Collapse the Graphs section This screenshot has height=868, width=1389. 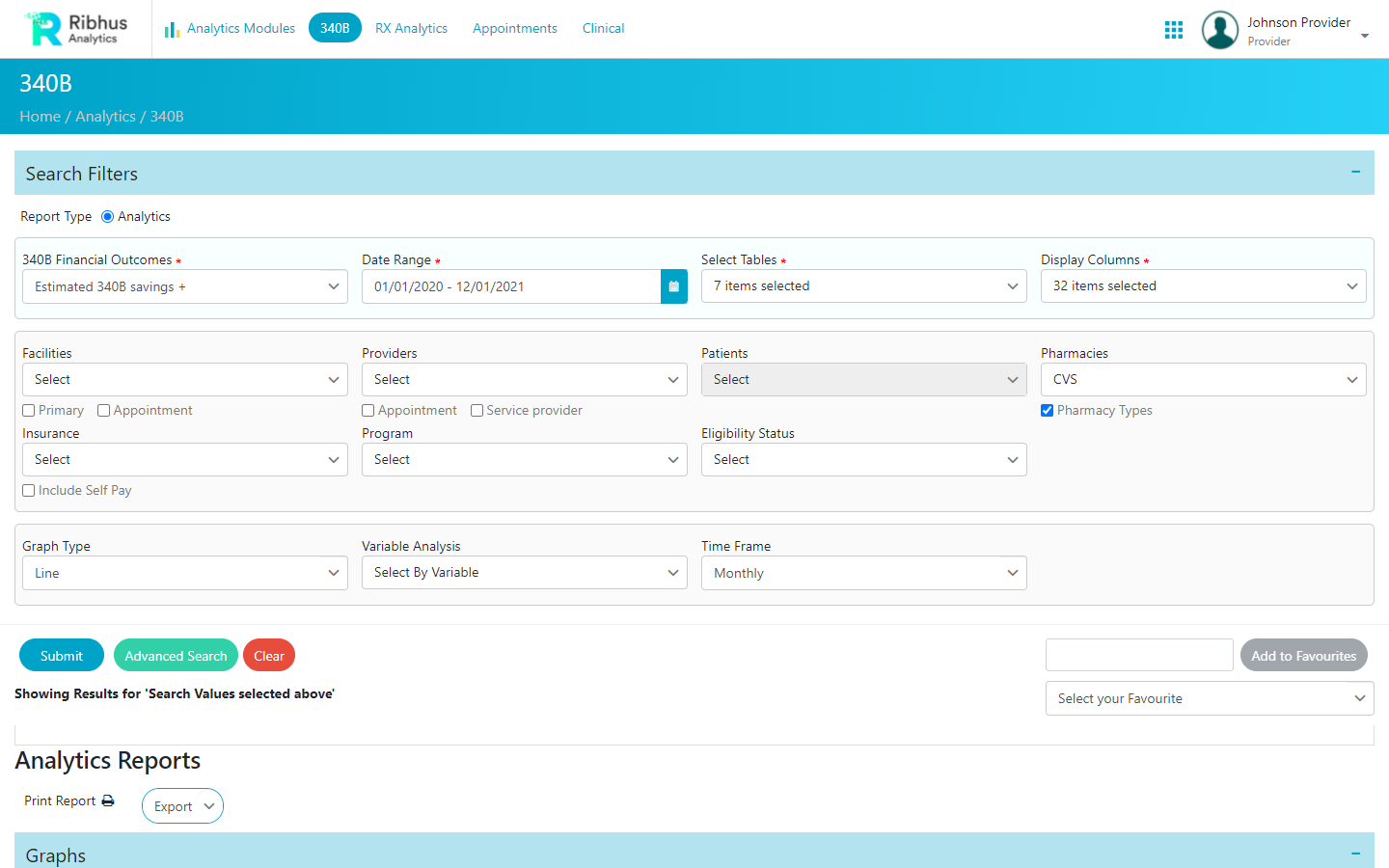coord(1355,854)
